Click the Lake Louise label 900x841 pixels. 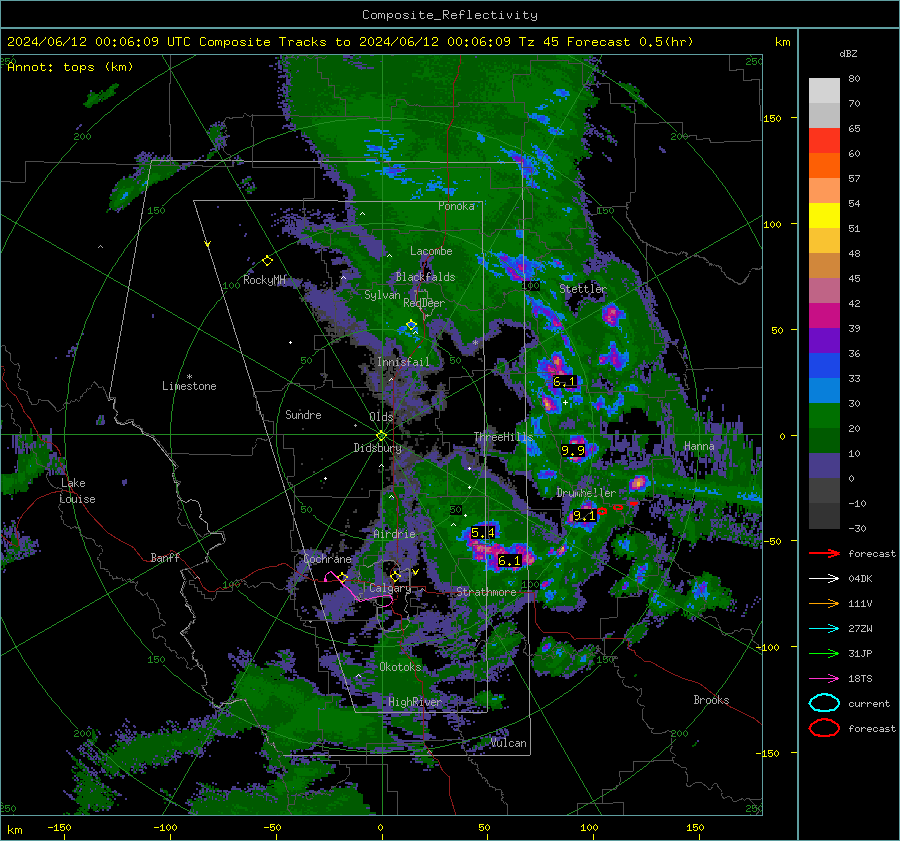tap(77, 491)
